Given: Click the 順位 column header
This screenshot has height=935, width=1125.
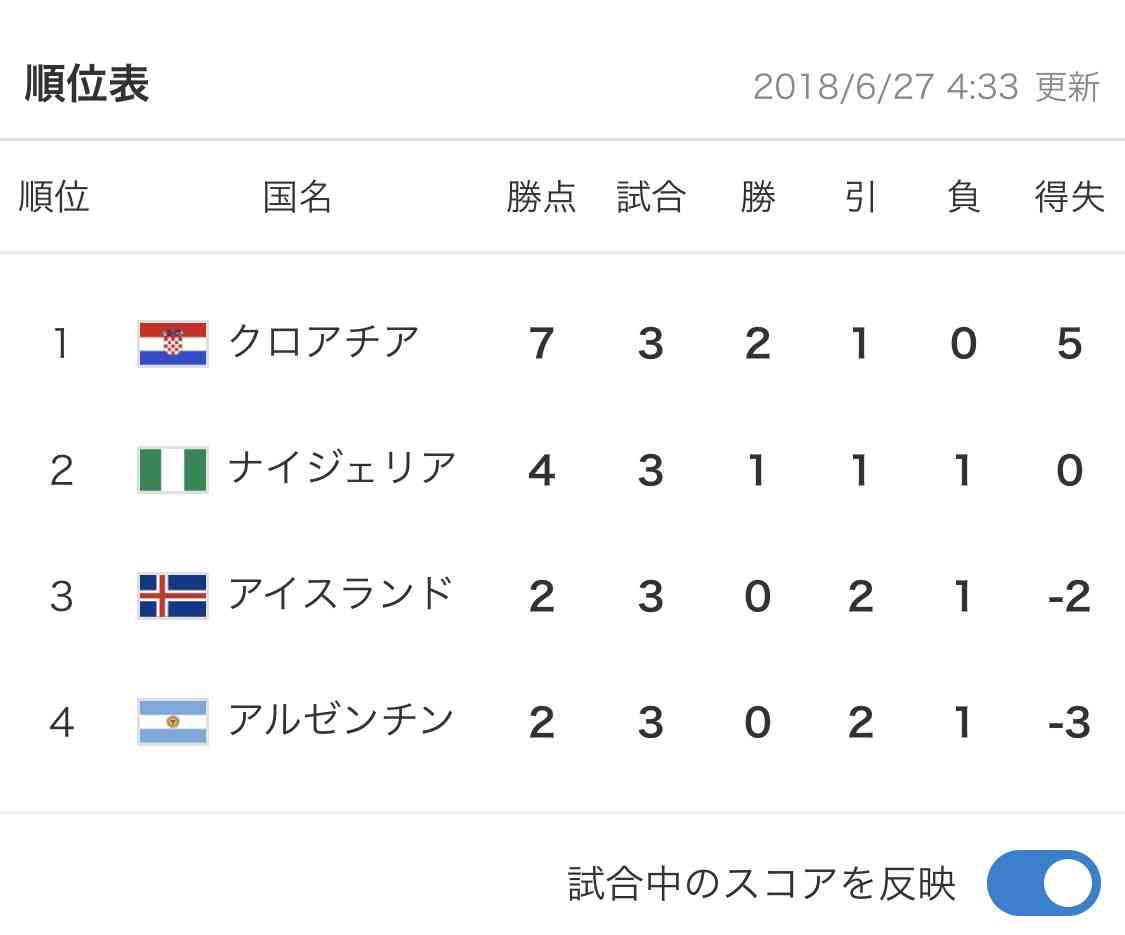Looking at the screenshot, I should click(x=54, y=197).
